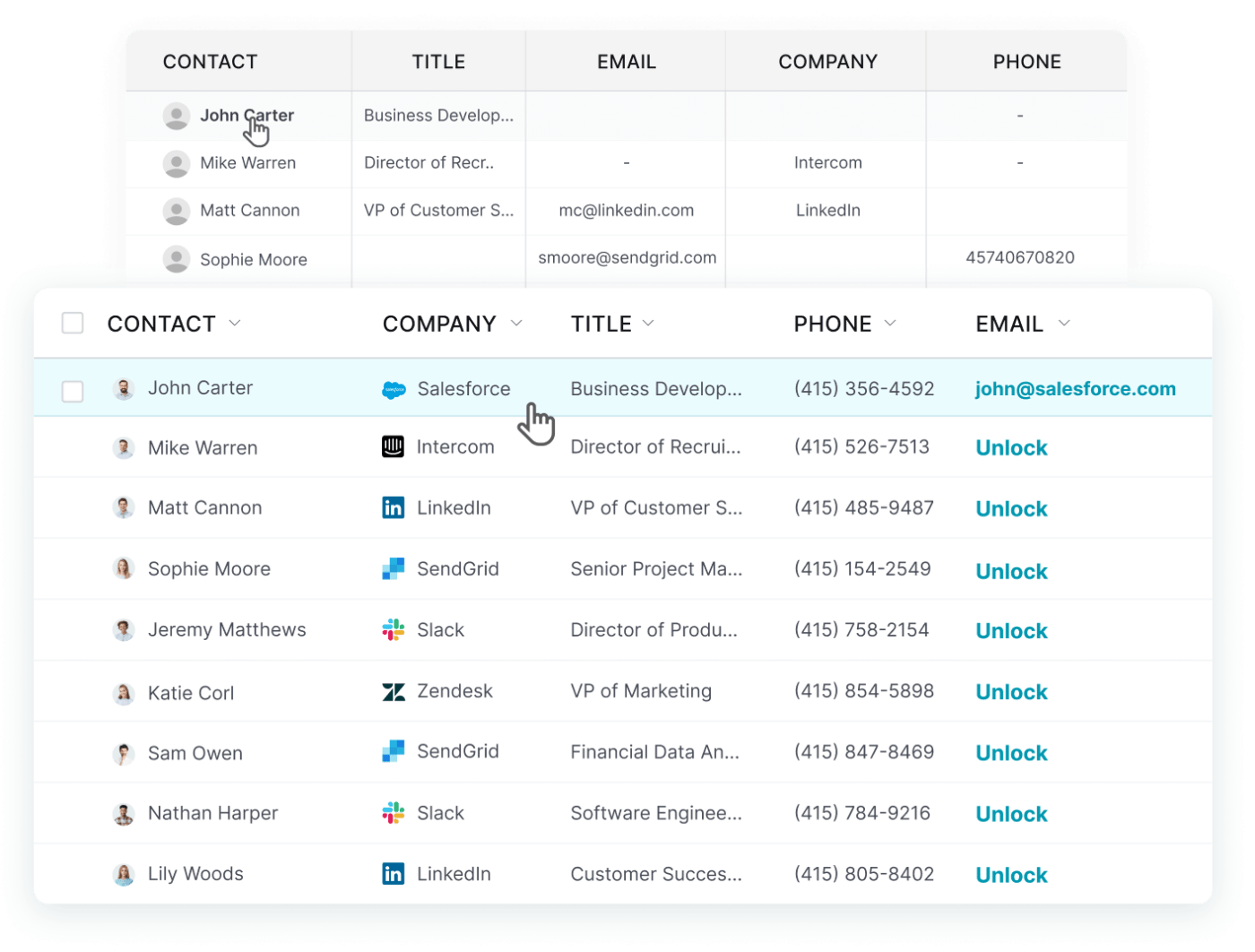Screen dimensions: 1255x952
Task: Click the Zendesk logo icon
Action: [x=393, y=692]
